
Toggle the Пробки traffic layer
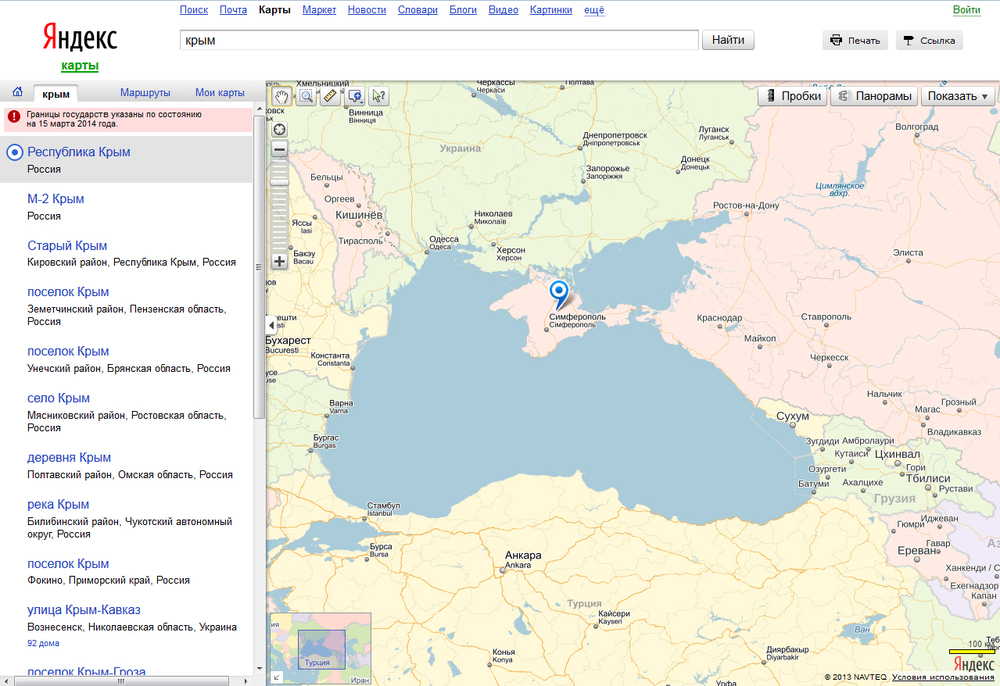[793, 96]
